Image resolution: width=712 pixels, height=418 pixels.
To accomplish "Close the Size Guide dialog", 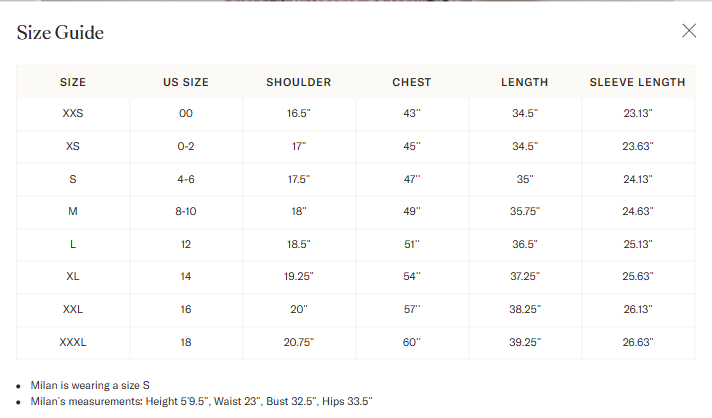I will click(x=689, y=31).
